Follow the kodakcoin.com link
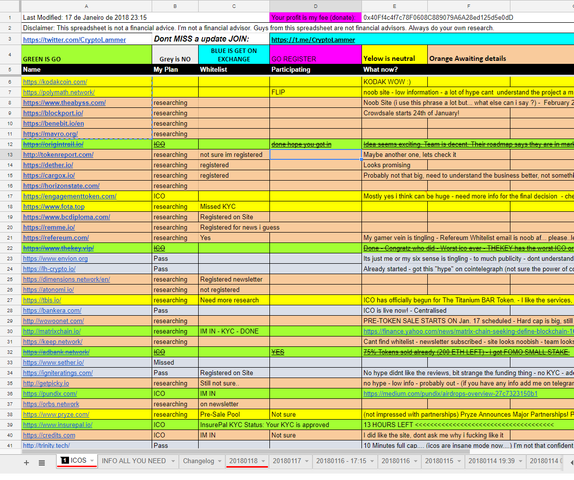Screen dimensions: 574x480 [55, 82]
